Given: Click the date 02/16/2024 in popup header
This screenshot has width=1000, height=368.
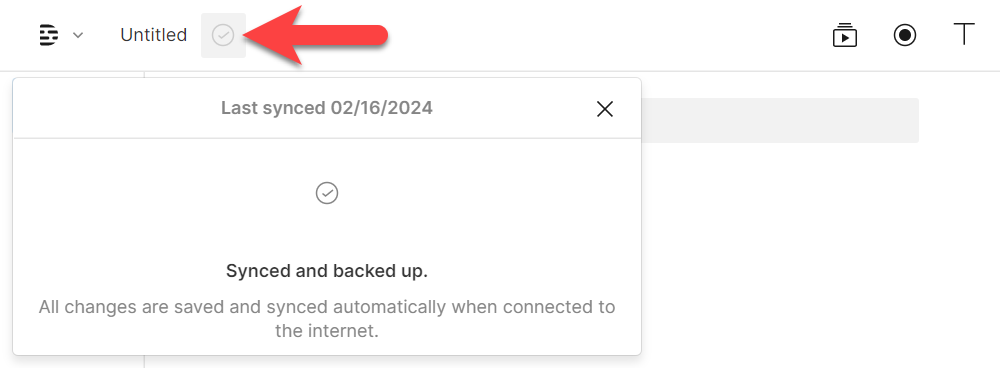Looking at the screenshot, I should 381,108.
